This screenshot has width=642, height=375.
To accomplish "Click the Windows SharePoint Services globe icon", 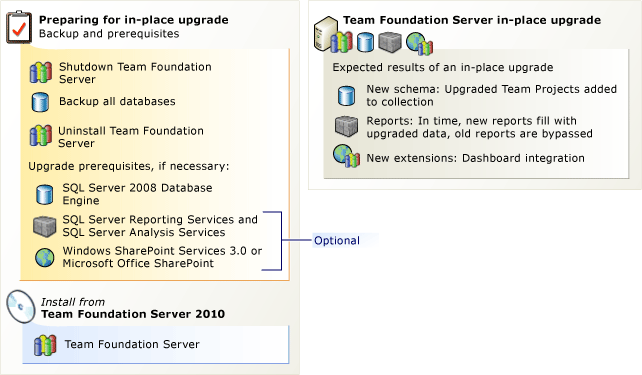I will [x=45, y=258].
